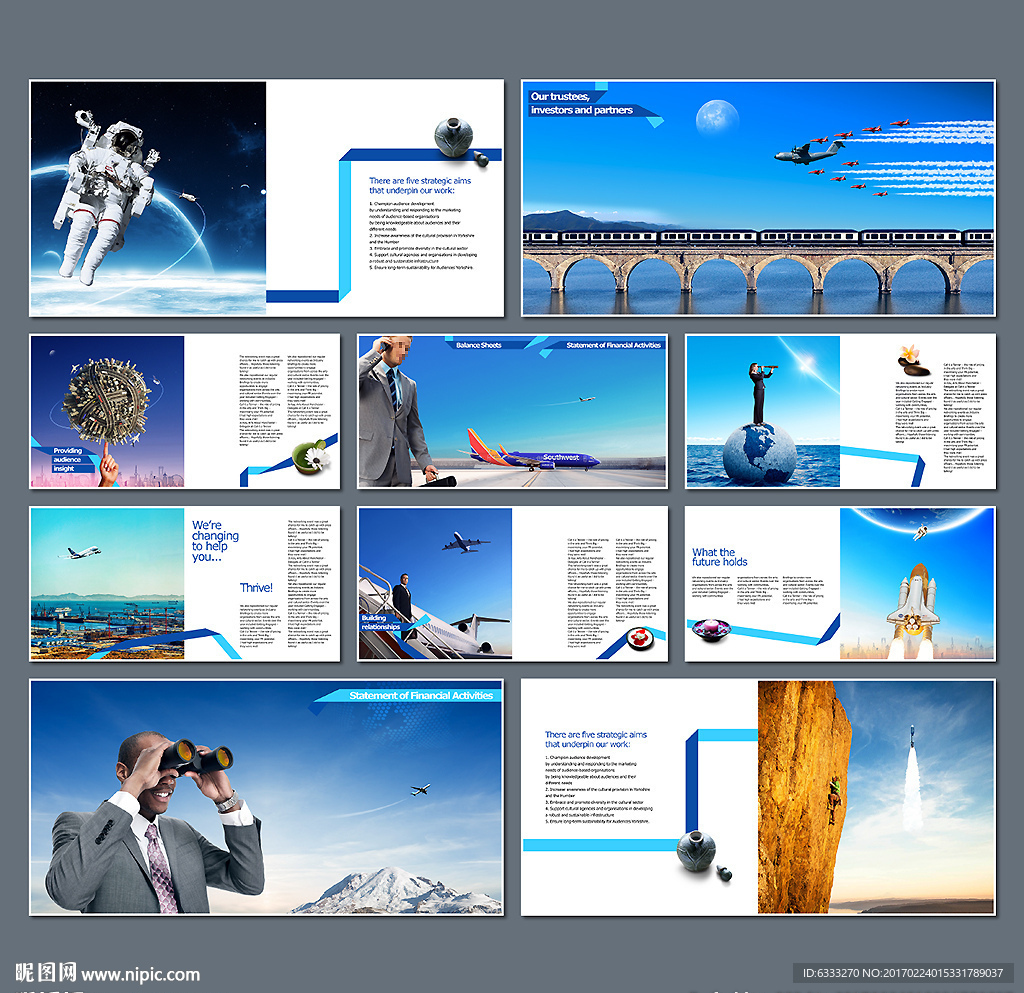
Task: Select the Southwest airplane Balance Sheets spread
Action: pos(513,411)
